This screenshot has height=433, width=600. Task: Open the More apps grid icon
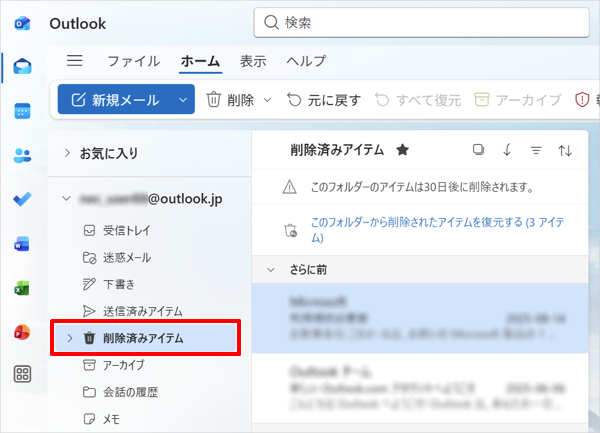[23, 374]
